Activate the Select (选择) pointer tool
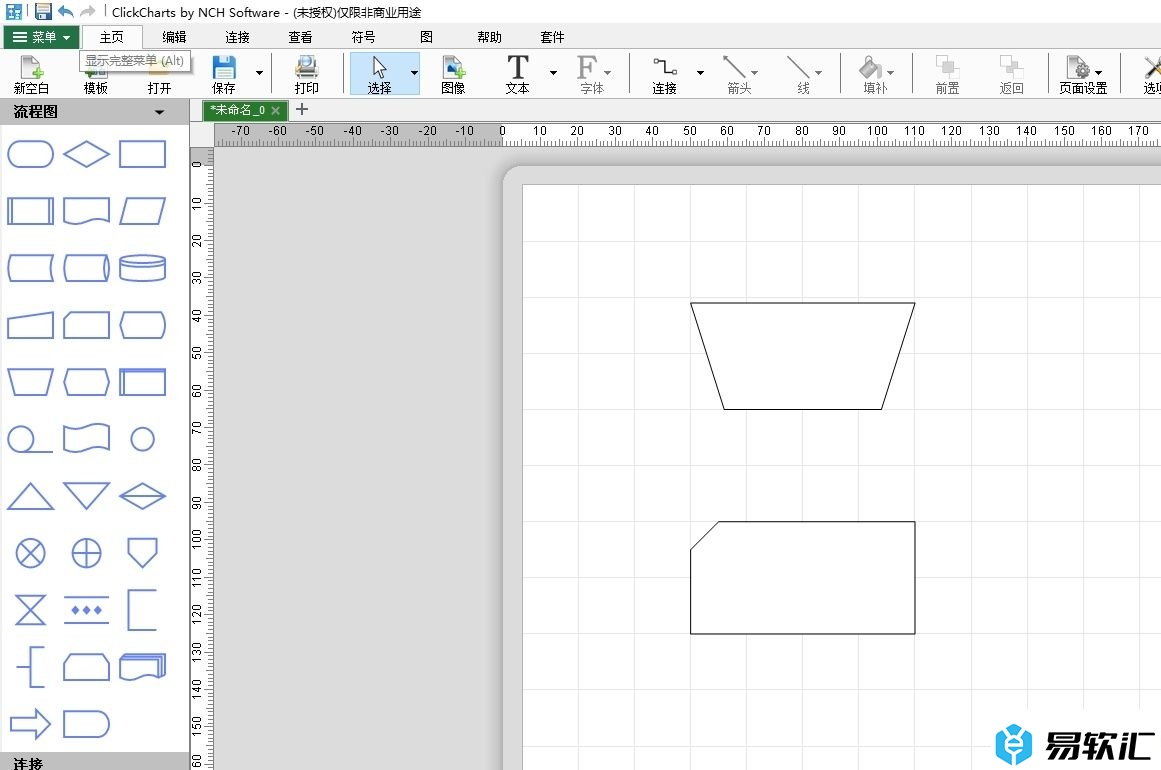This screenshot has width=1161, height=770. 379,74
